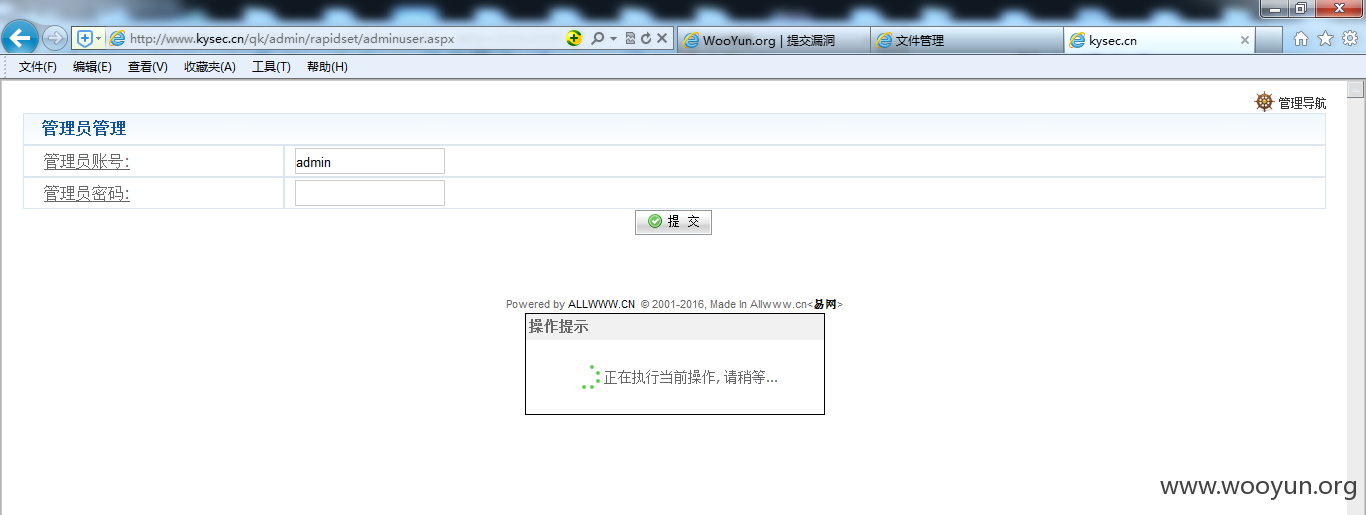1366x515 pixels.
Task: Click the ALLWWW.CN footer link
Action: (x=601, y=304)
